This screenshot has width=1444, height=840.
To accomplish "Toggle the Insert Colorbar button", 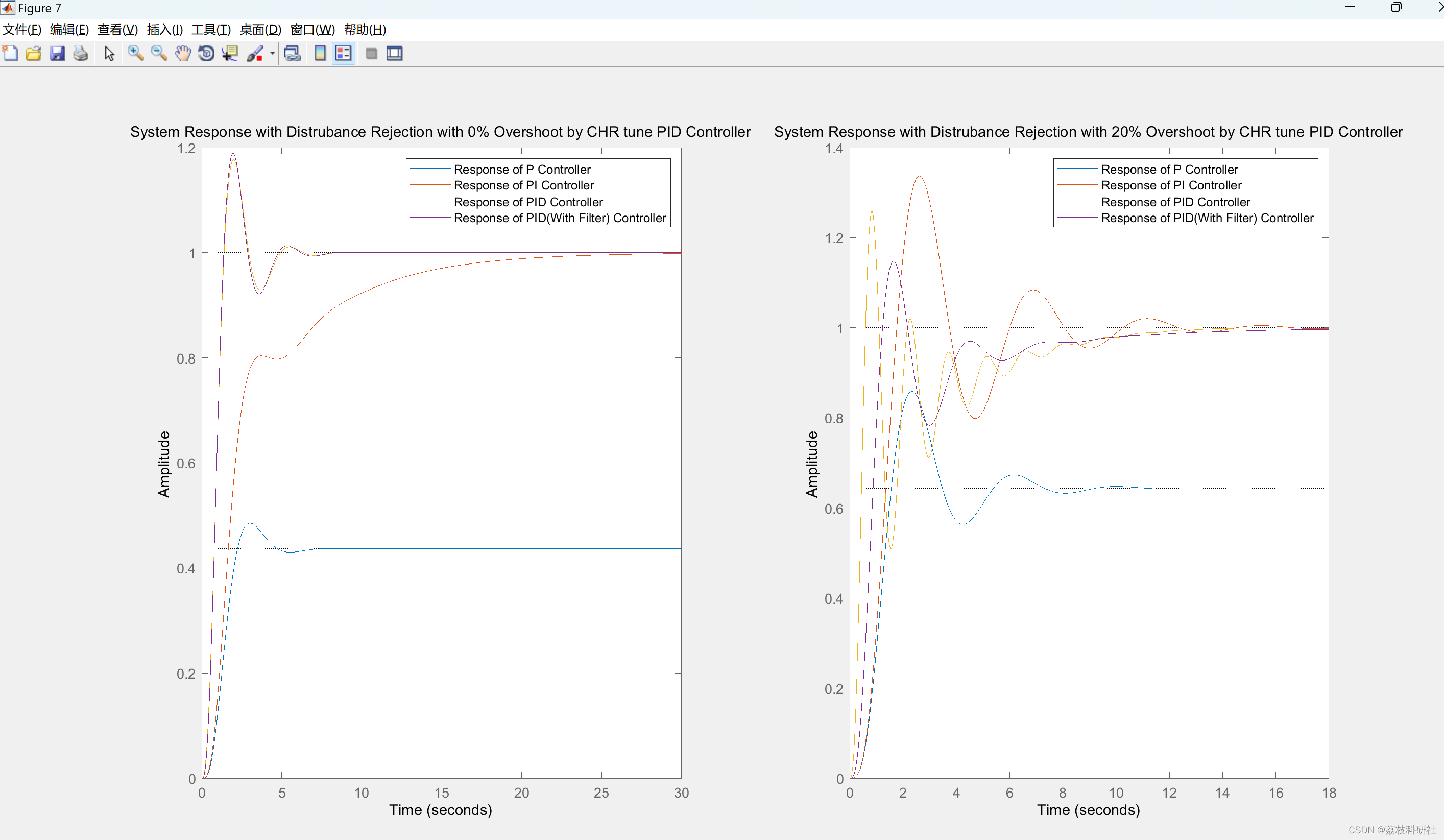I will [320, 53].
